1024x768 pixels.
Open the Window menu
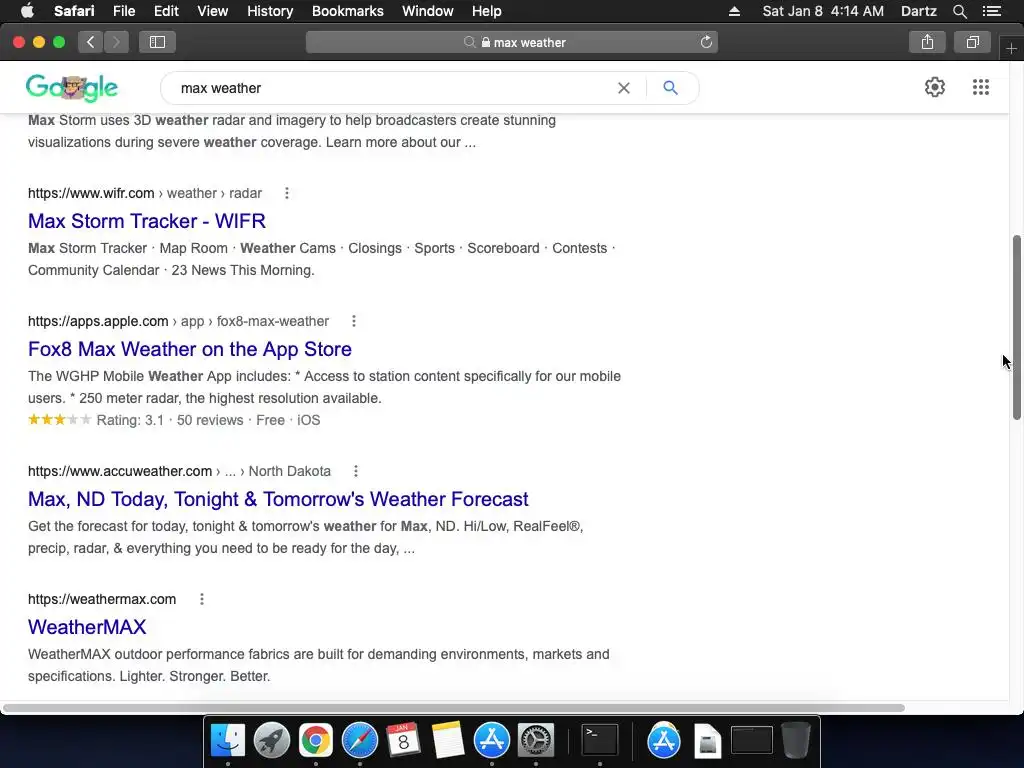(427, 11)
